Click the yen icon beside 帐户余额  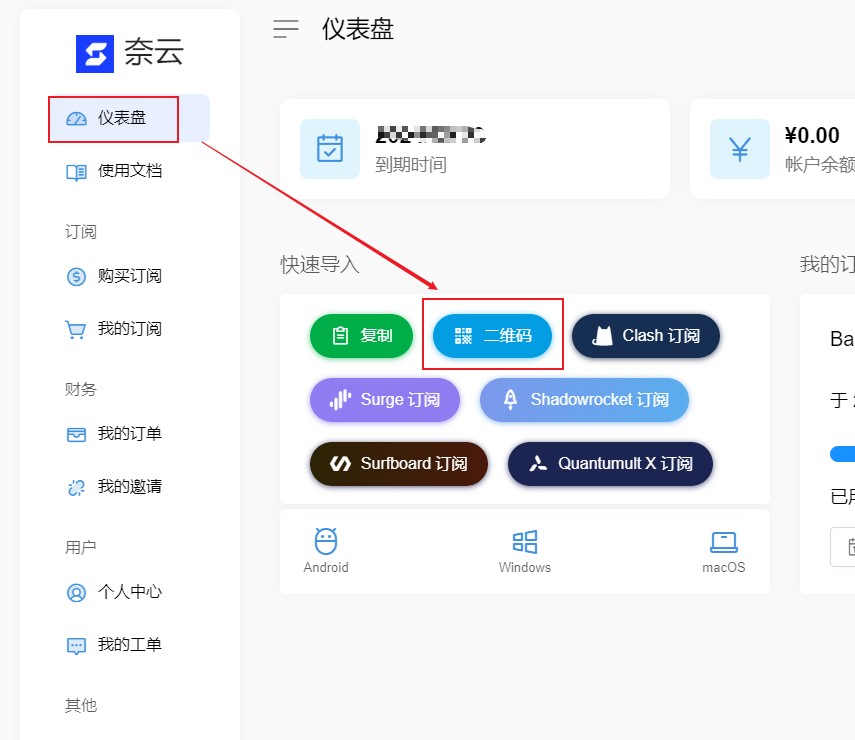pyautogui.click(x=740, y=149)
